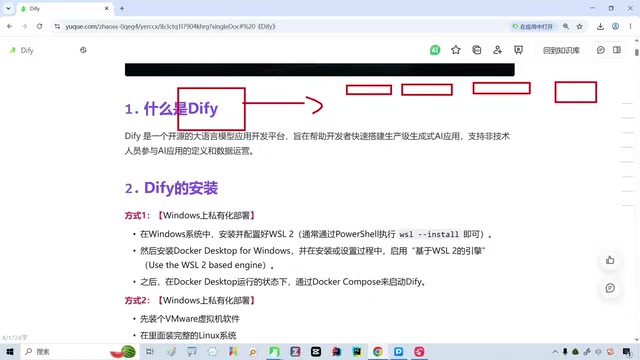Go forward in browser history
This screenshot has width=640, height=360.
pyautogui.click(x=24, y=27)
